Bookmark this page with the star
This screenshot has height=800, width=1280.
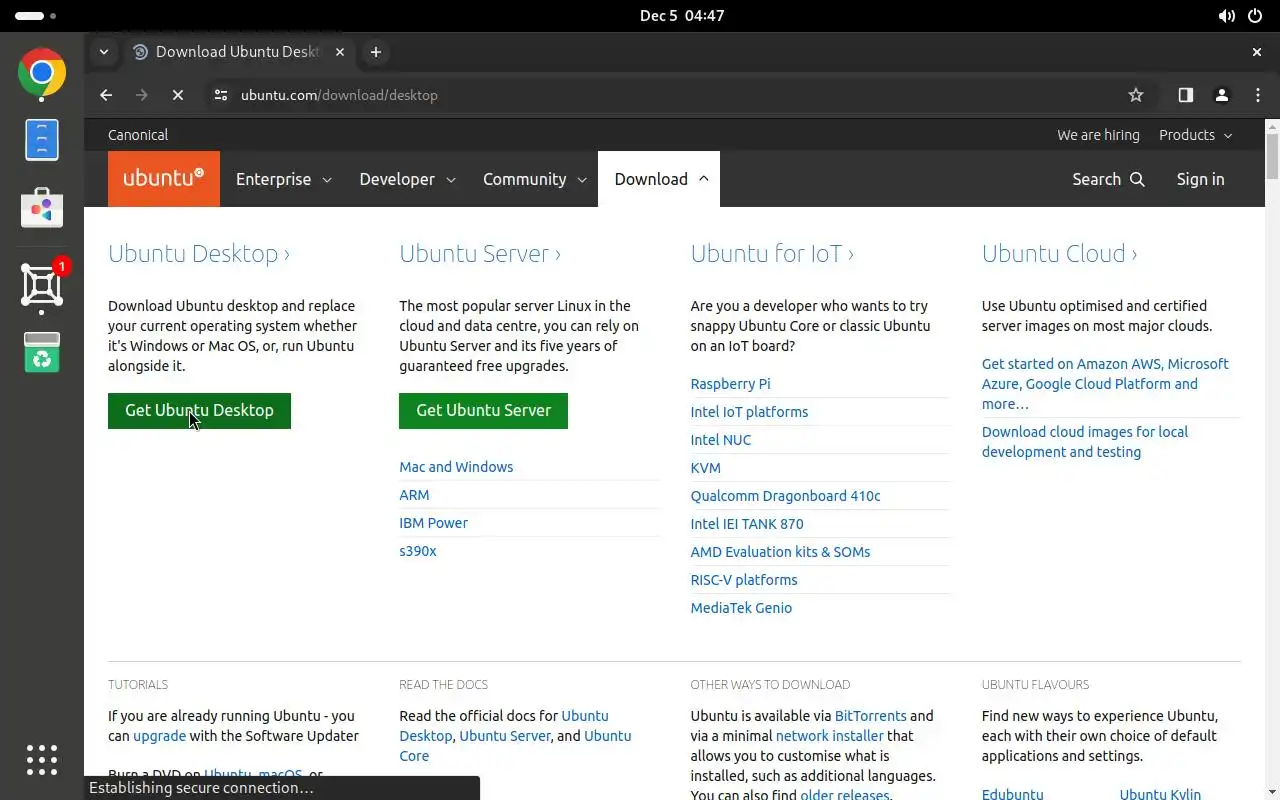pyautogui.click(x=1135, y=95)
